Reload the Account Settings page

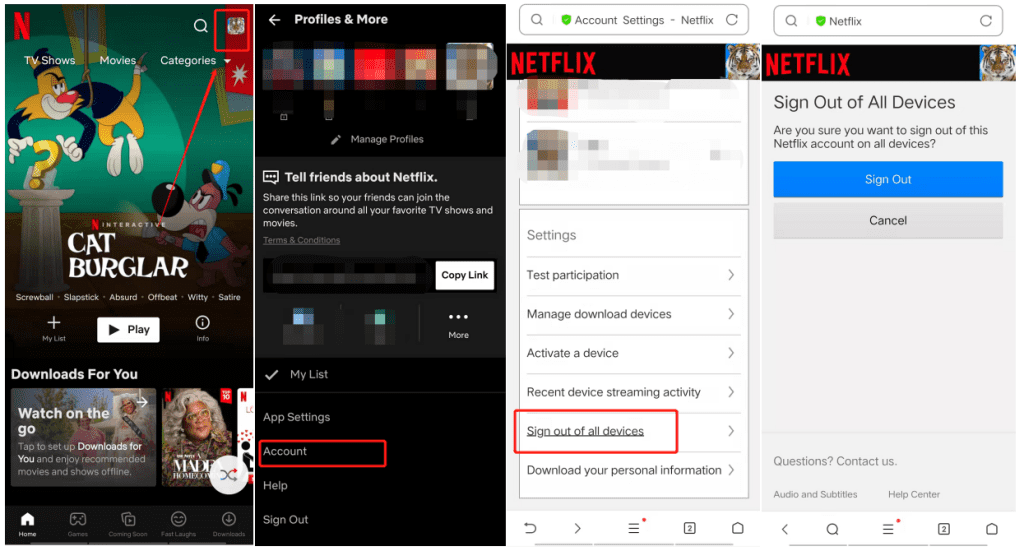point(732,20)
